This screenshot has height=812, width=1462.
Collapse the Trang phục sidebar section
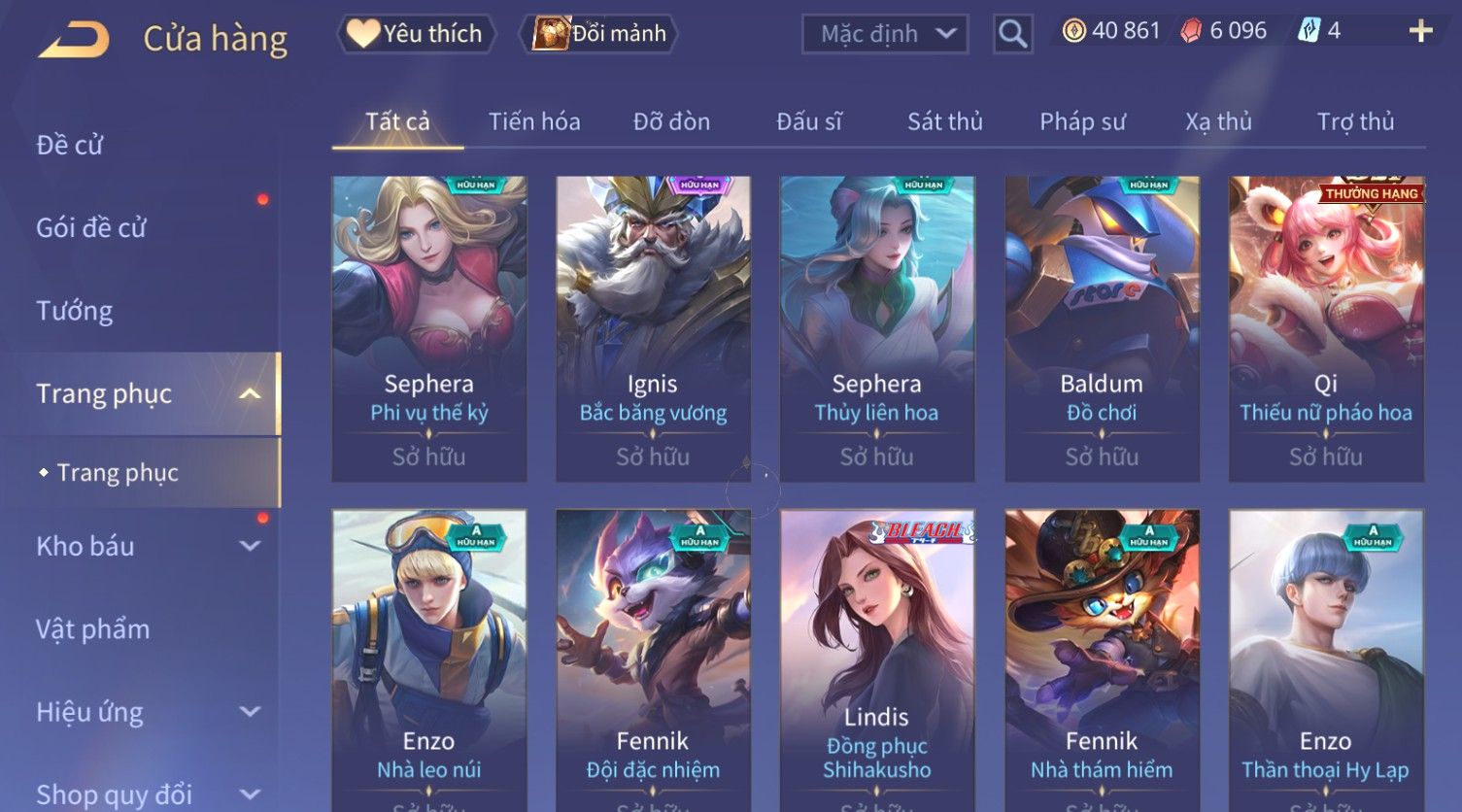(250, 393)
